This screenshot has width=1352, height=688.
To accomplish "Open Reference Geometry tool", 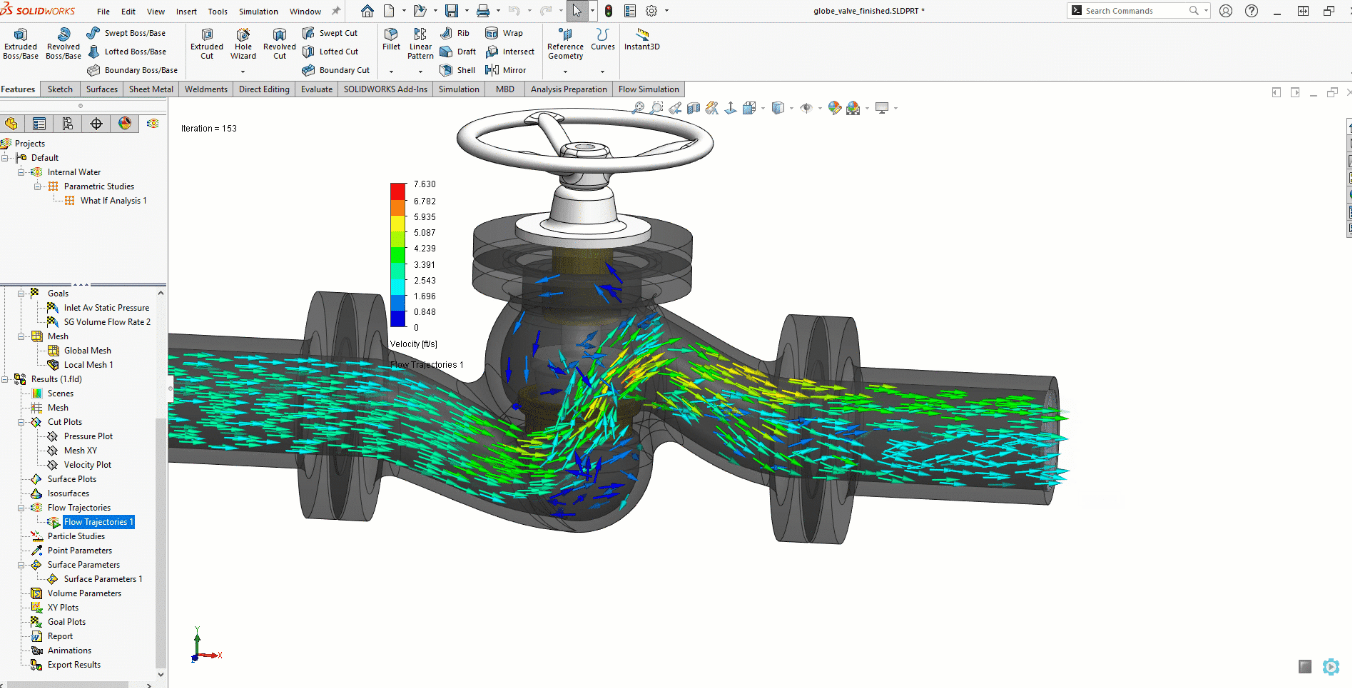I will 565,44.
